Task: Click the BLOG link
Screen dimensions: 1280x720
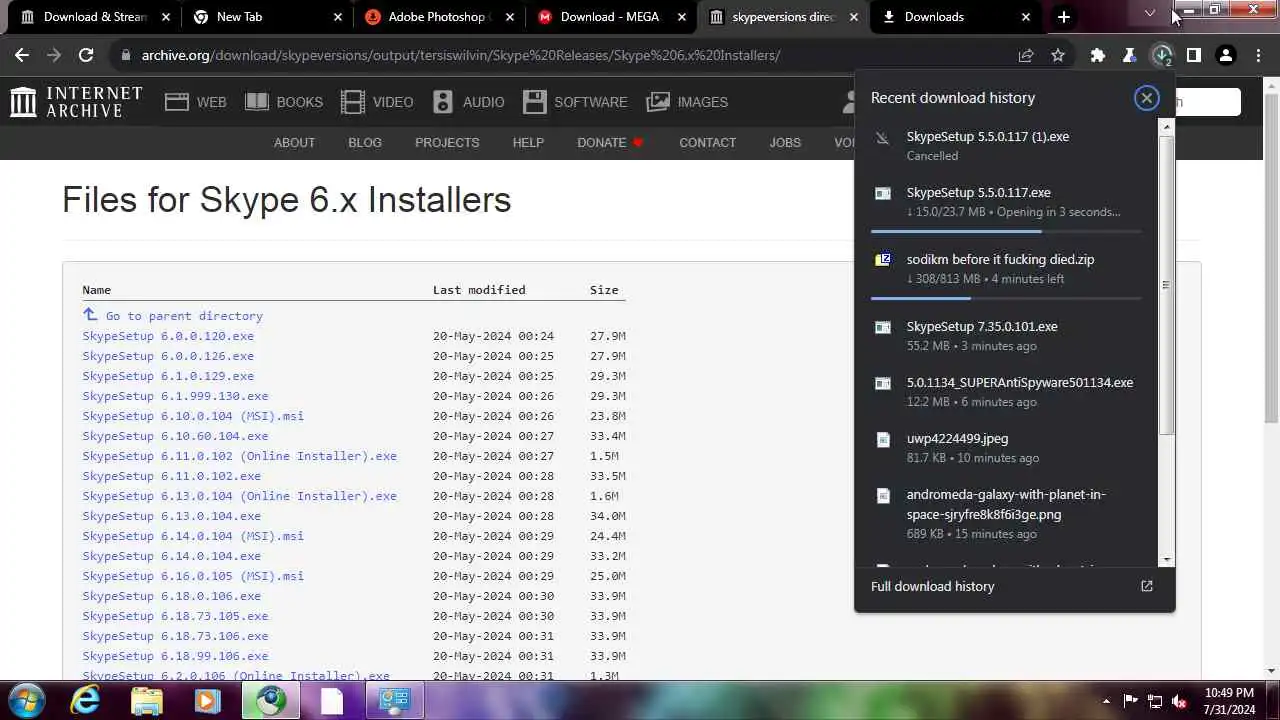Action: tap(365, 143)
